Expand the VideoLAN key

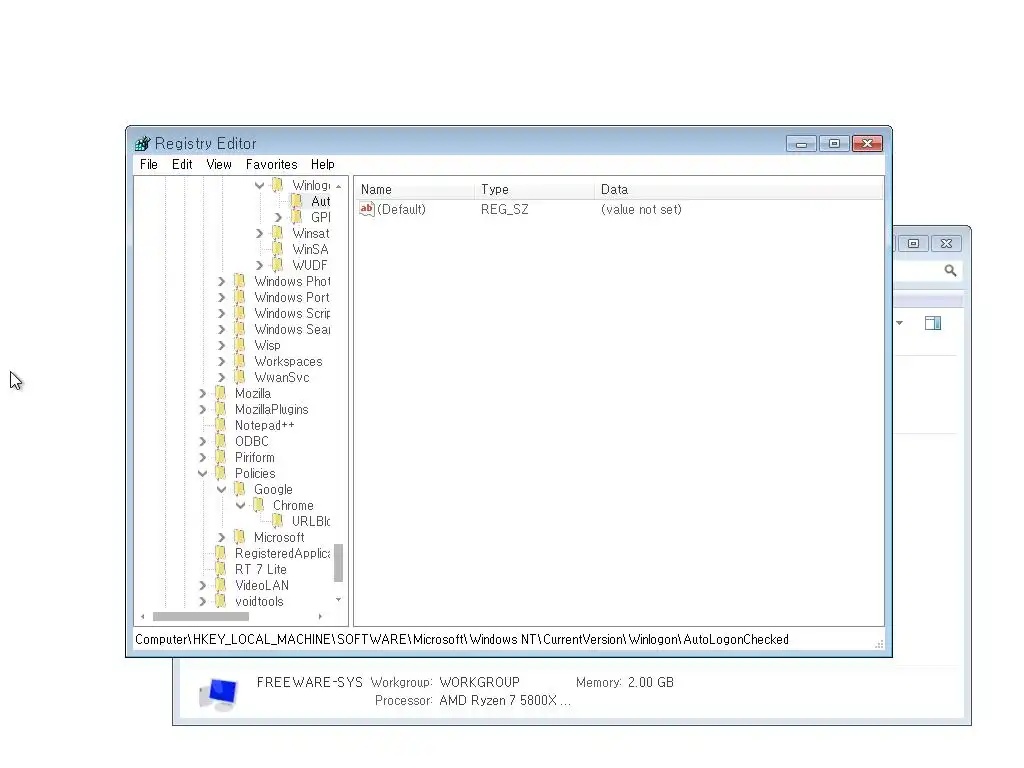[x=202, y=585]
